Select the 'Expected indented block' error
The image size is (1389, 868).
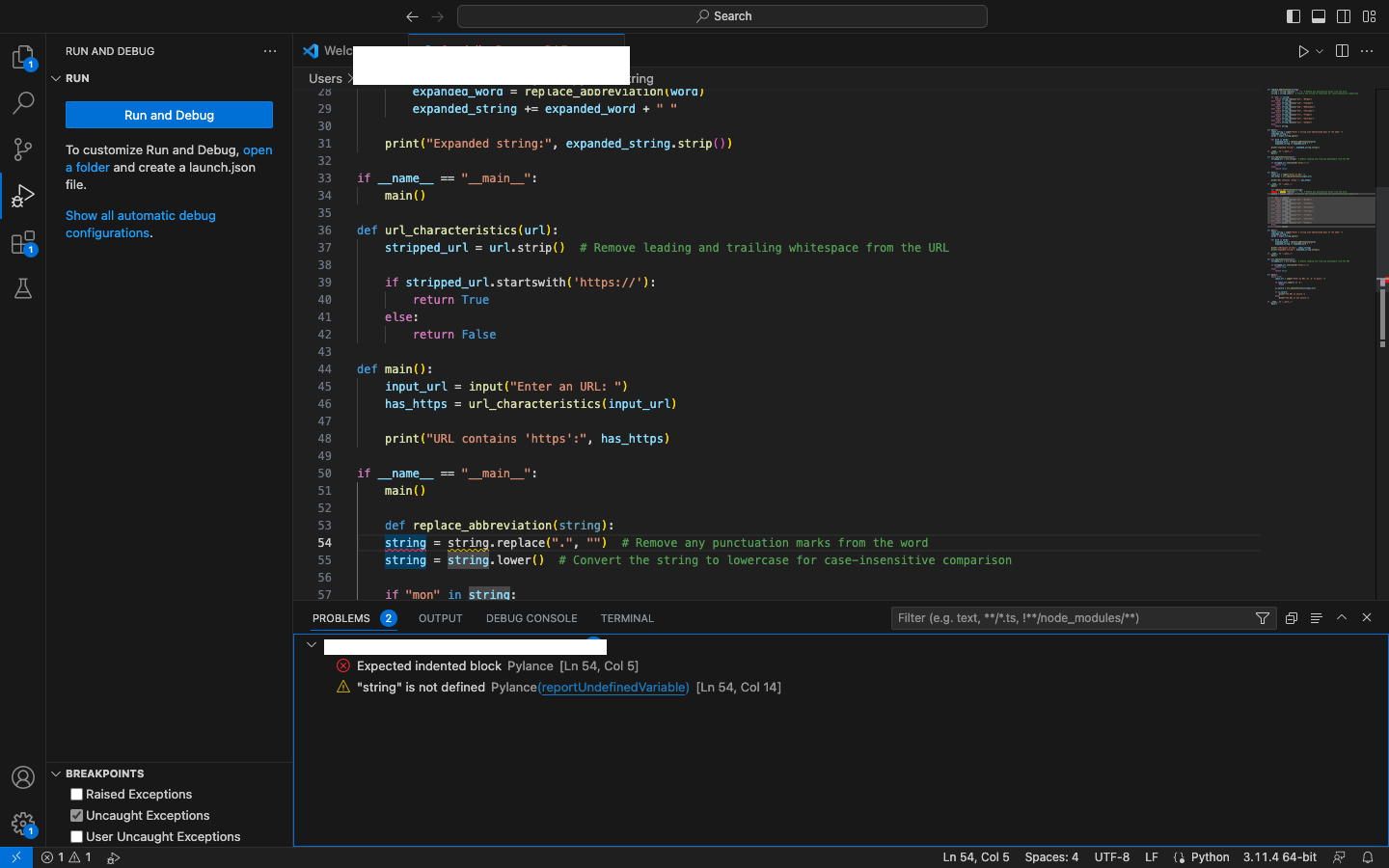tap(429, 665)
